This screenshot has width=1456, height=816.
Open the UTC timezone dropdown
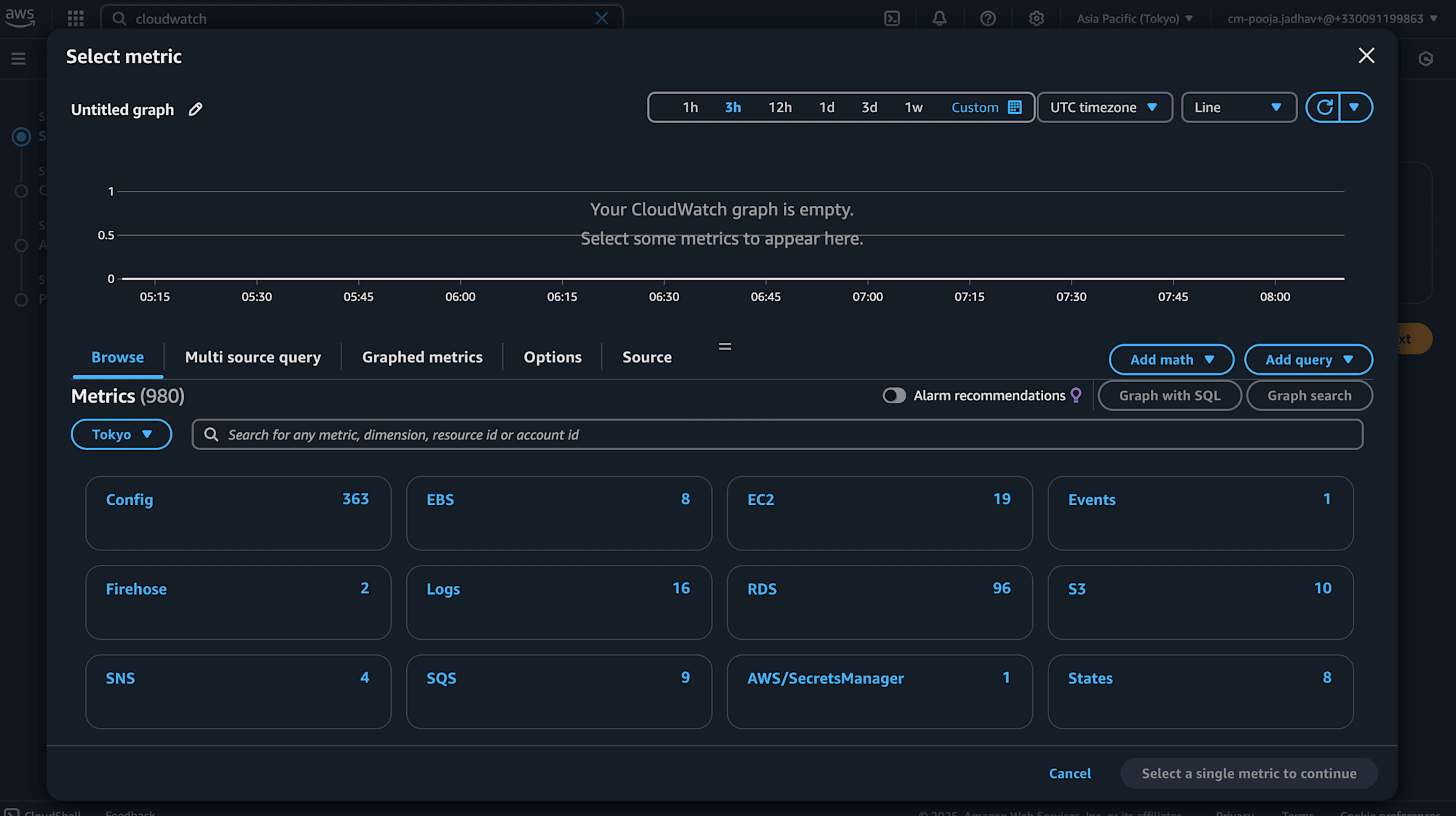(1104, 107)
